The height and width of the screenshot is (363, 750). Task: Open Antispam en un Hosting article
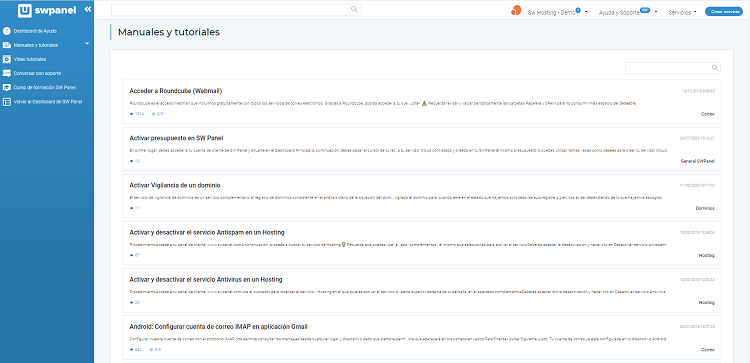pyautogui.click(x=207, y=232)
